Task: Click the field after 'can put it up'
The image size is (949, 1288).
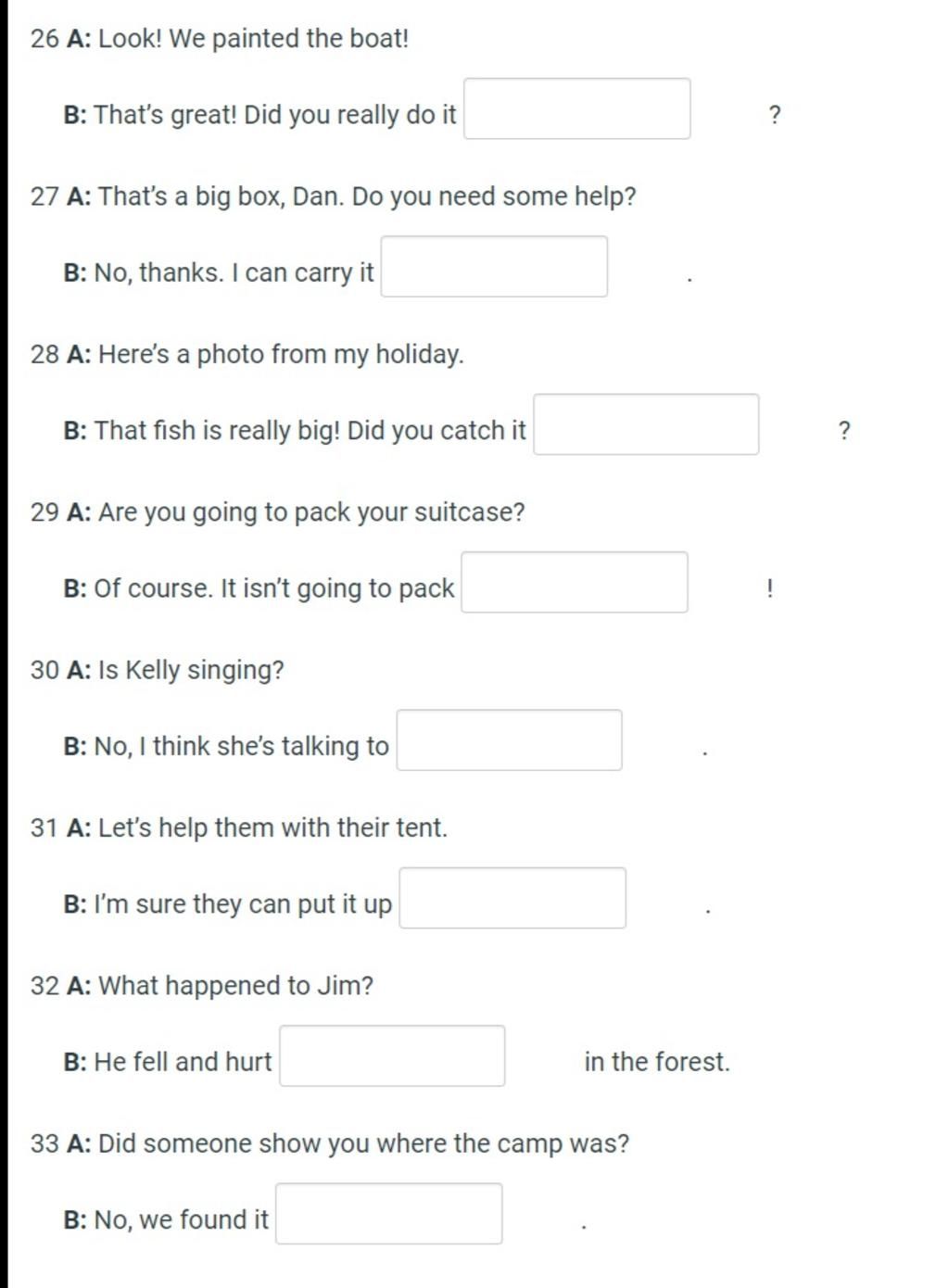Action: [512, 898]
